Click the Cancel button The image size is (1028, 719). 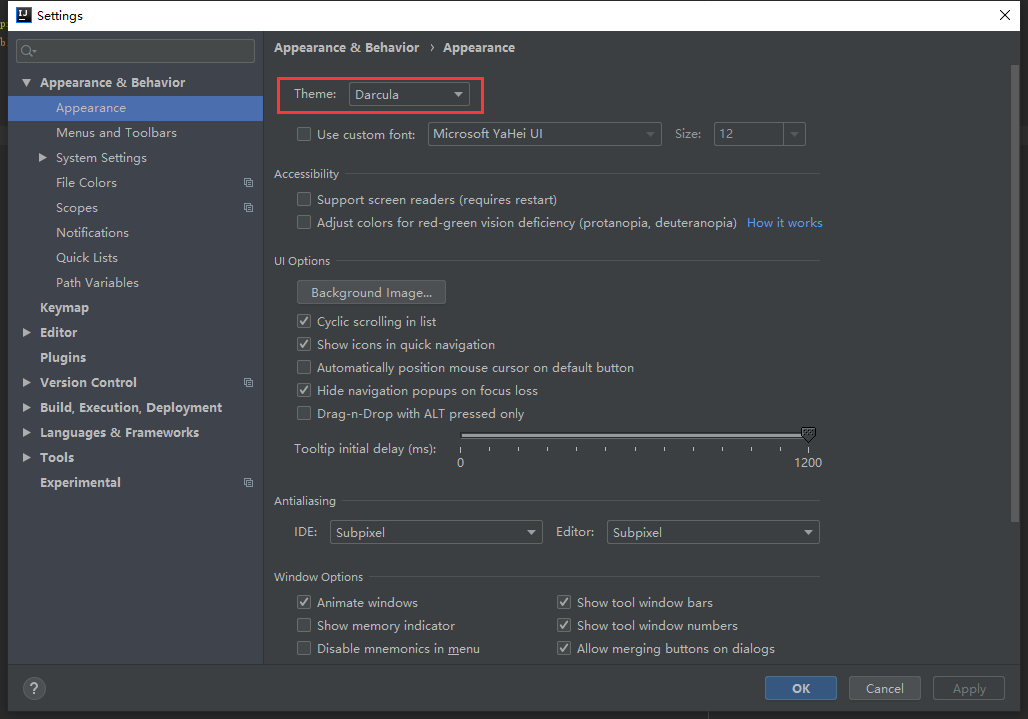[884, 688]
